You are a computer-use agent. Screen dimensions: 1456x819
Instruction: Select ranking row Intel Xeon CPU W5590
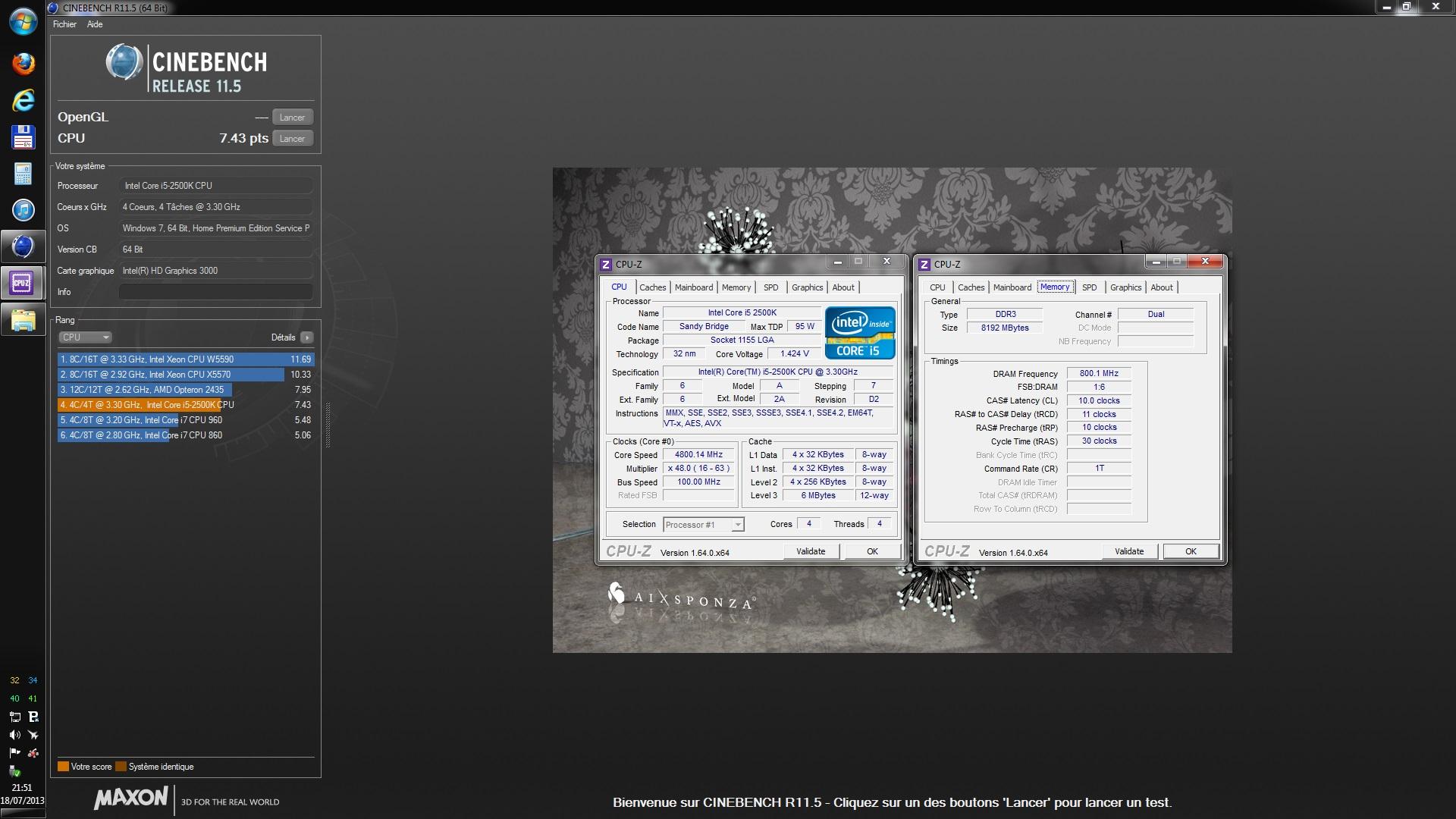pos(186,359)
